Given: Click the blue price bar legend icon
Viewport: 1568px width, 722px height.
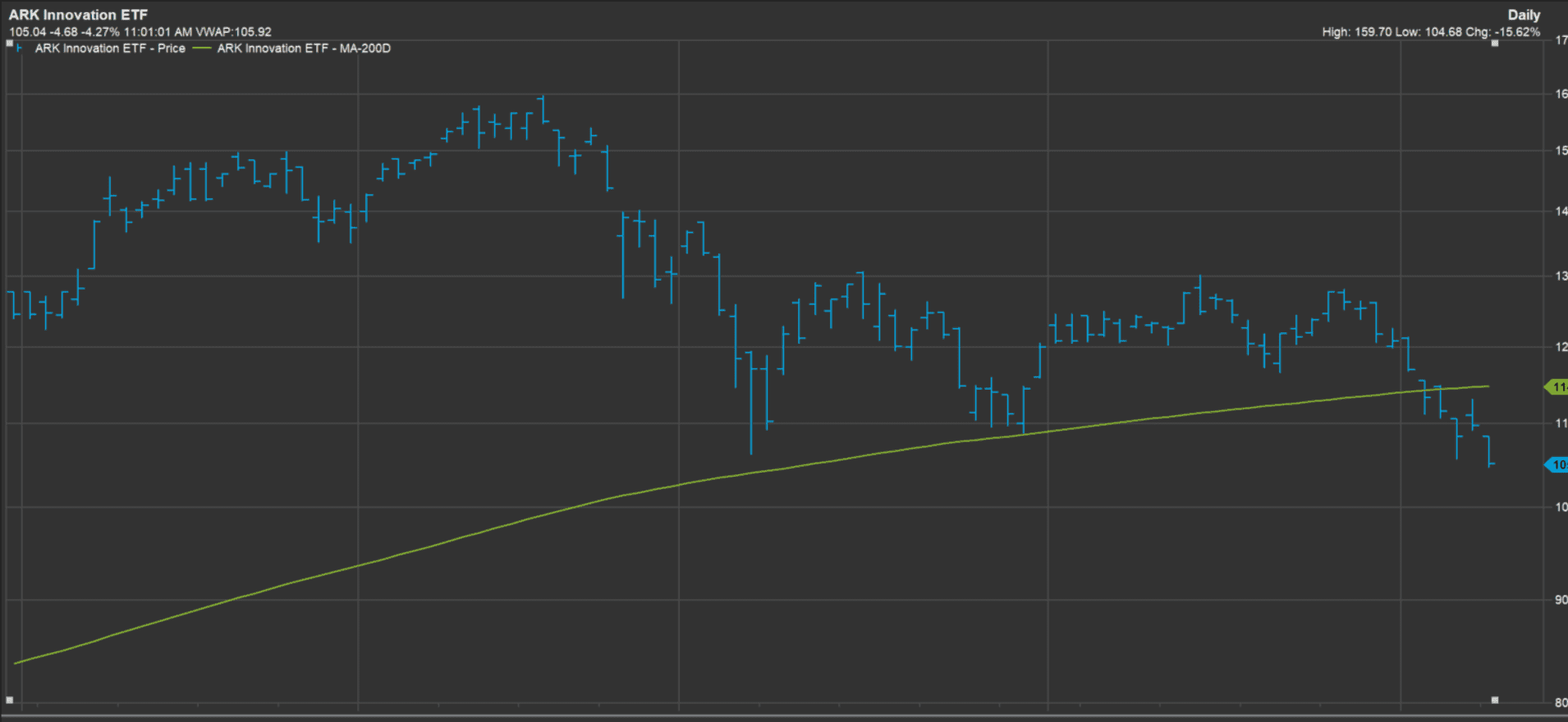Looking at the screenshot, I should click(18, 48).
